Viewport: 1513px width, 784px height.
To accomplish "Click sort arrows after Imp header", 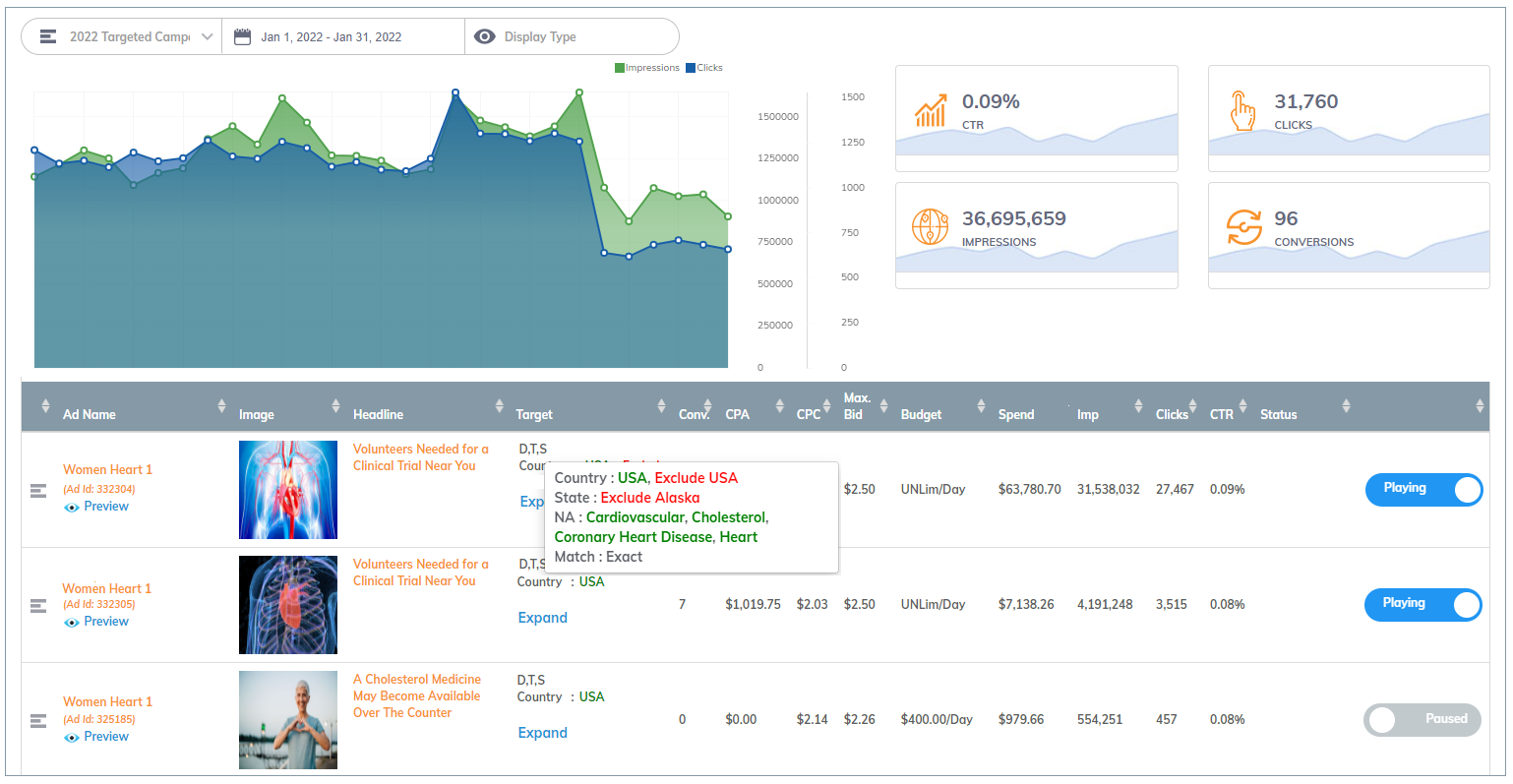I will (1138, 405).
